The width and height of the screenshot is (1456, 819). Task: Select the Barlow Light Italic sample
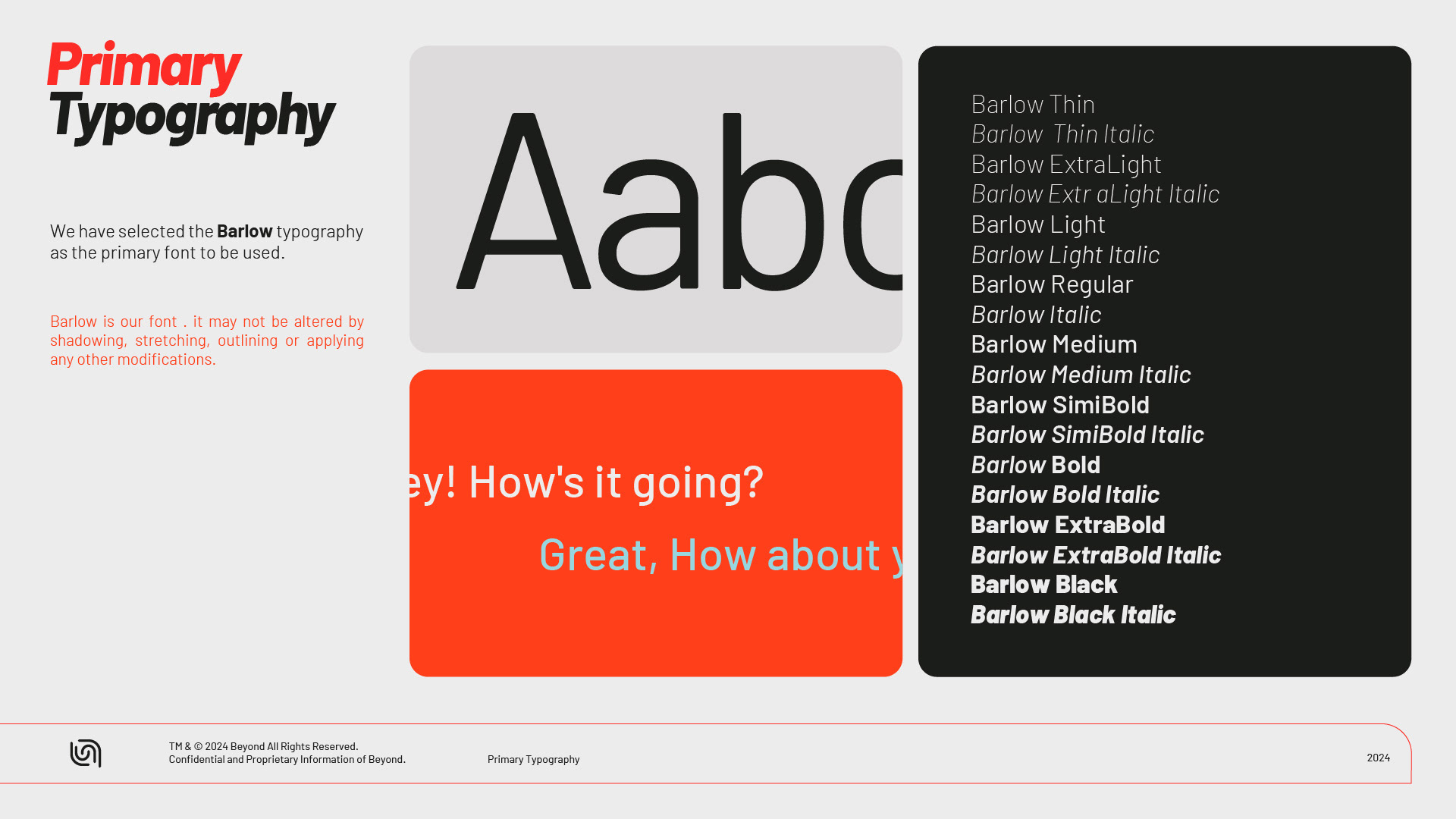click(1065, 255)
